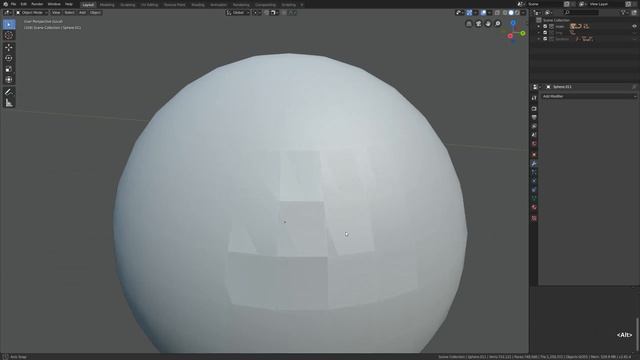The image size is (640, 360).
Task: Add a new collection in the outliner header
Action: pos(634,13)
